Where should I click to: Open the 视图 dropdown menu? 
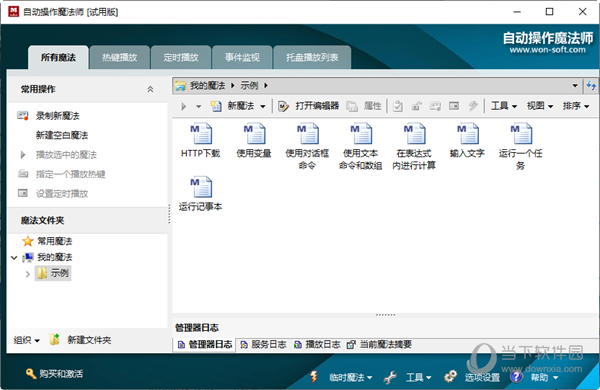pyautogui.click(x=540, y=106)
